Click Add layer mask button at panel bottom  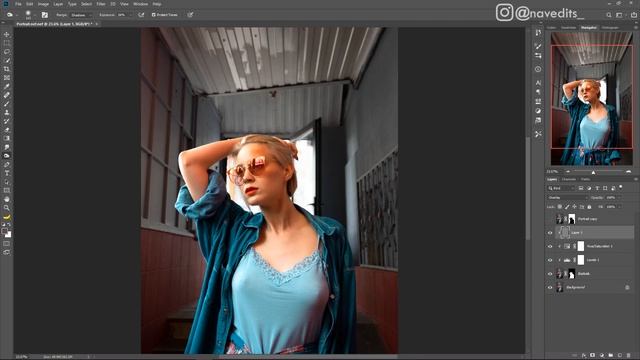(x=593, y=356)
